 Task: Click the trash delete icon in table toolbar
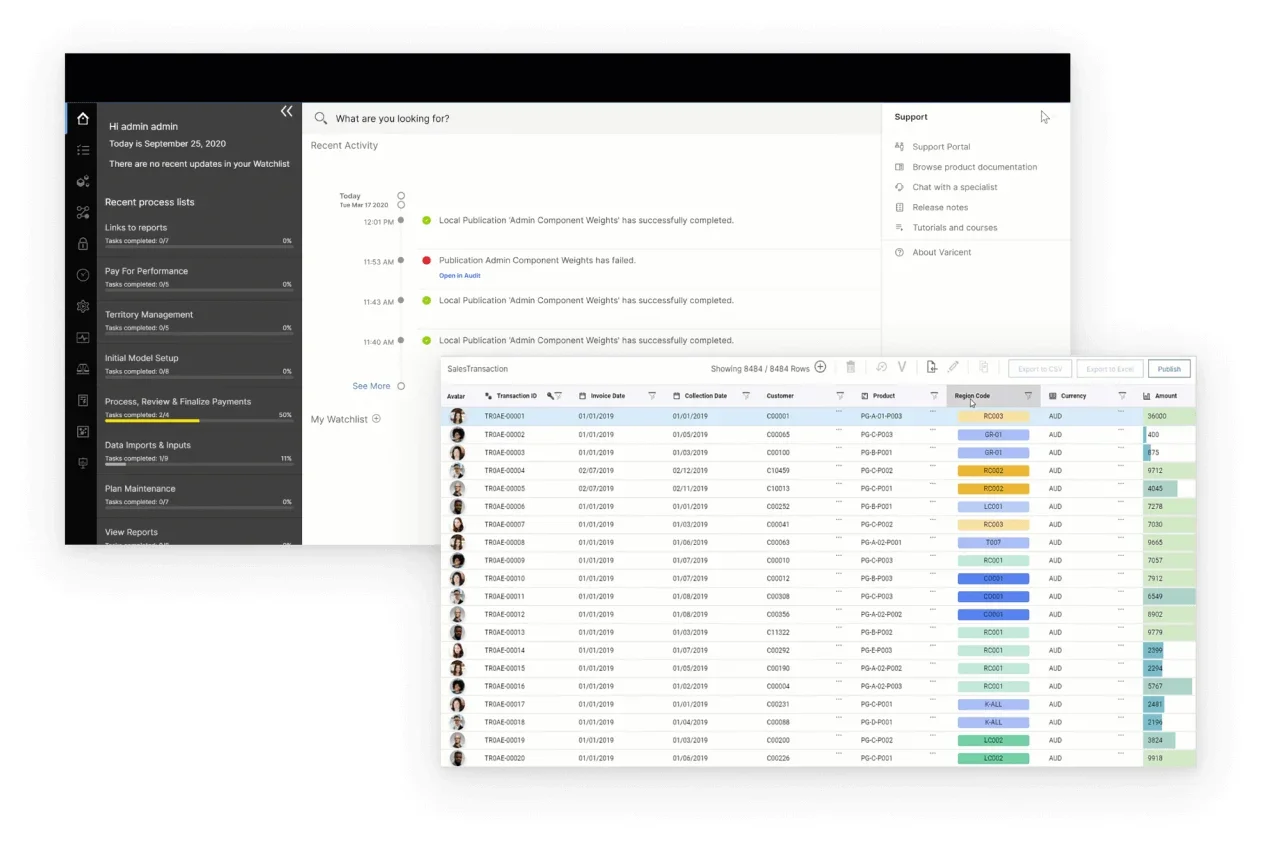tap(851, 367)
